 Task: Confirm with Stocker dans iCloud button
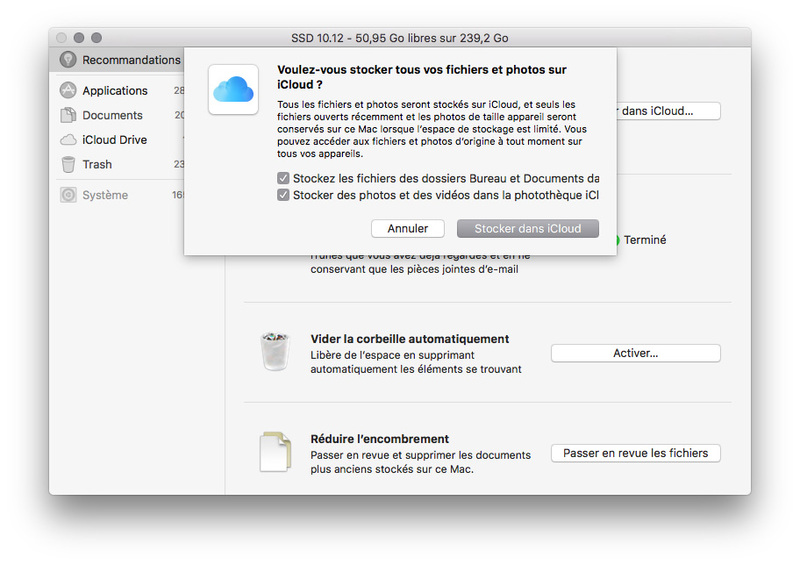pos(528,229)
